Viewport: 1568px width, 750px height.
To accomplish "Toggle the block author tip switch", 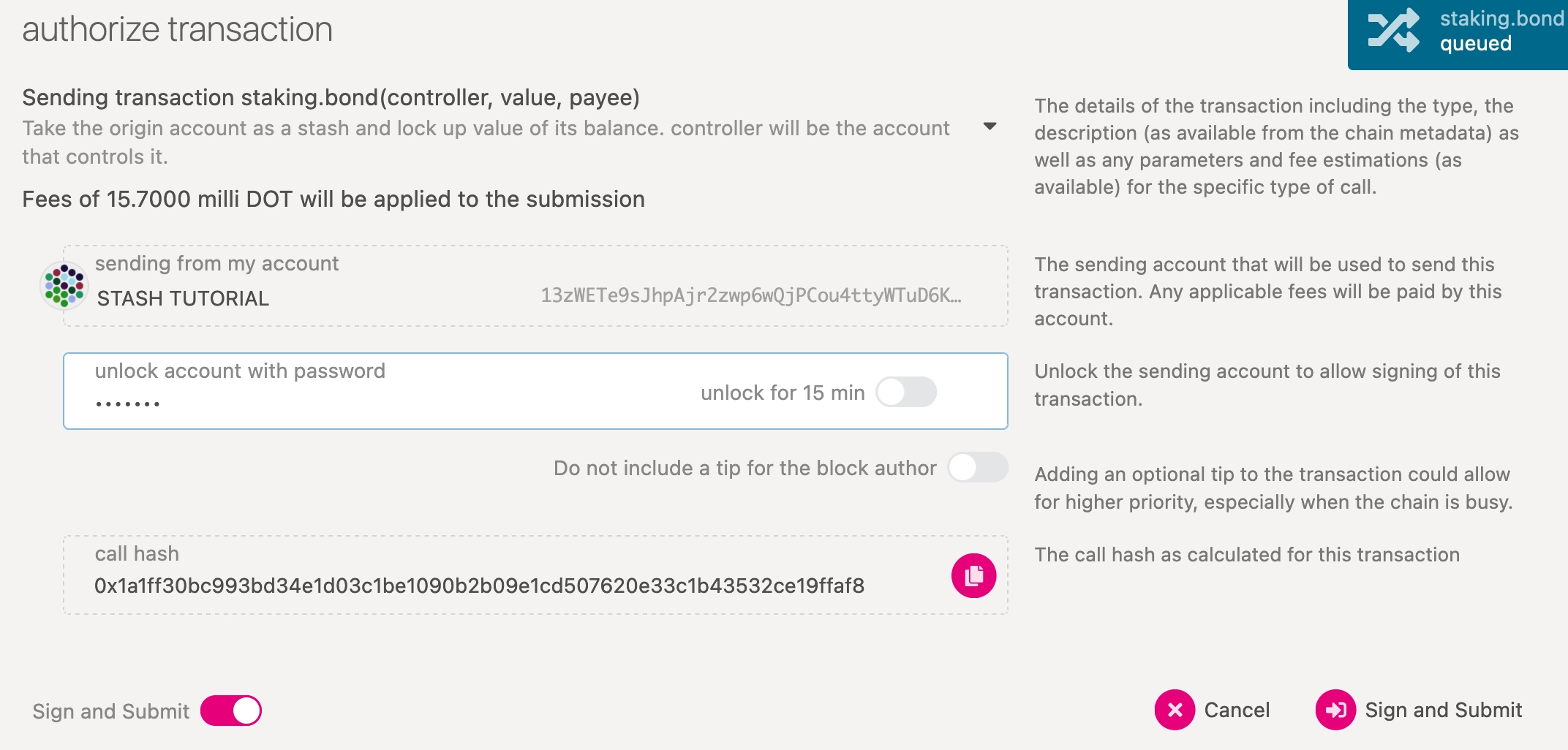I will (977, 468).
